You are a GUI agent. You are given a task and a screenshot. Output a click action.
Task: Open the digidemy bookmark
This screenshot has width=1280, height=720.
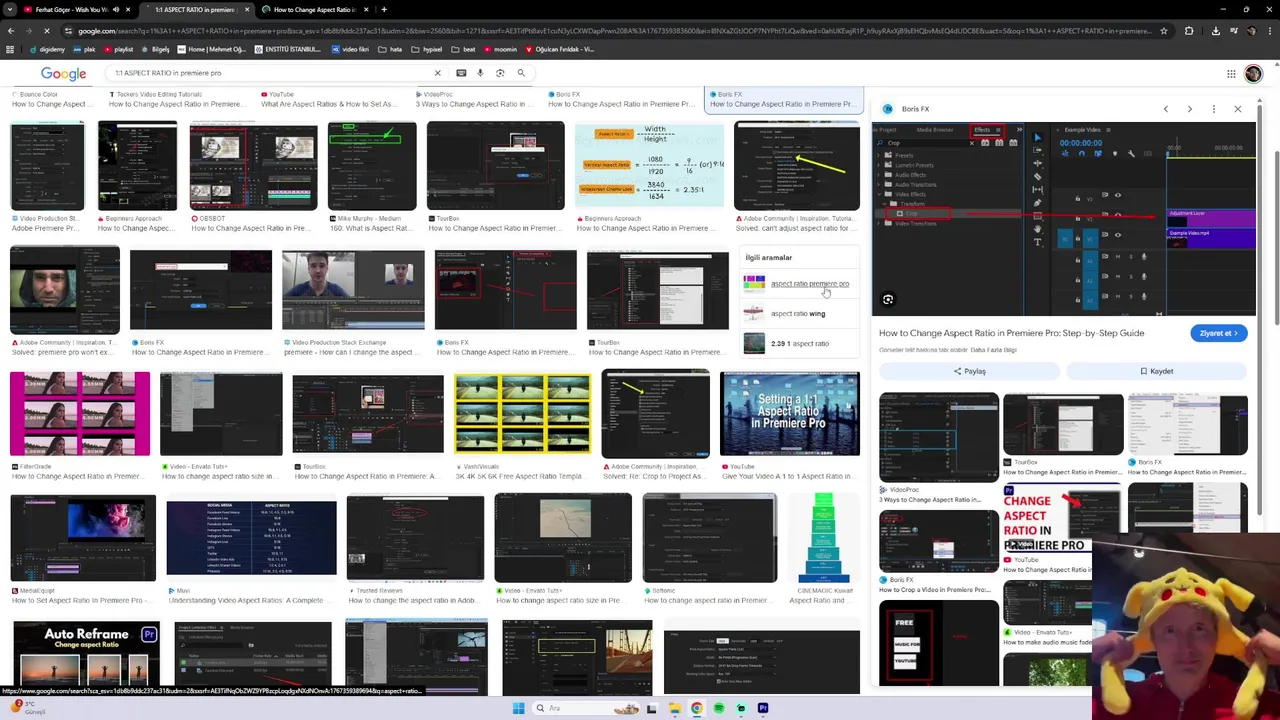click(49, 49)
